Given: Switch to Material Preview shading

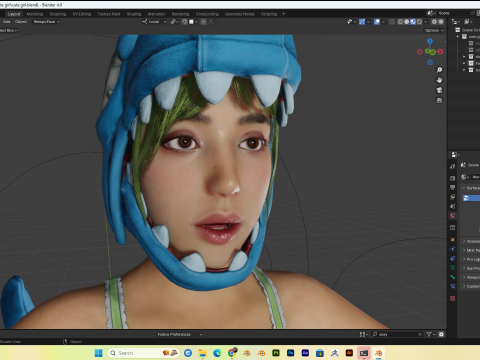Looking at the screenshot, I should [x=413, y=22].
